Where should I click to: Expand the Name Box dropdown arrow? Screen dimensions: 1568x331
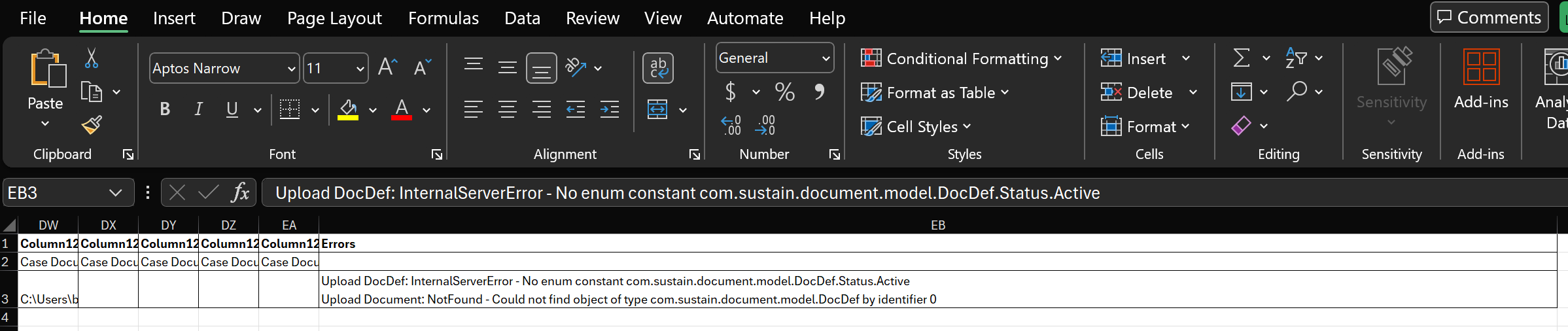116,193
